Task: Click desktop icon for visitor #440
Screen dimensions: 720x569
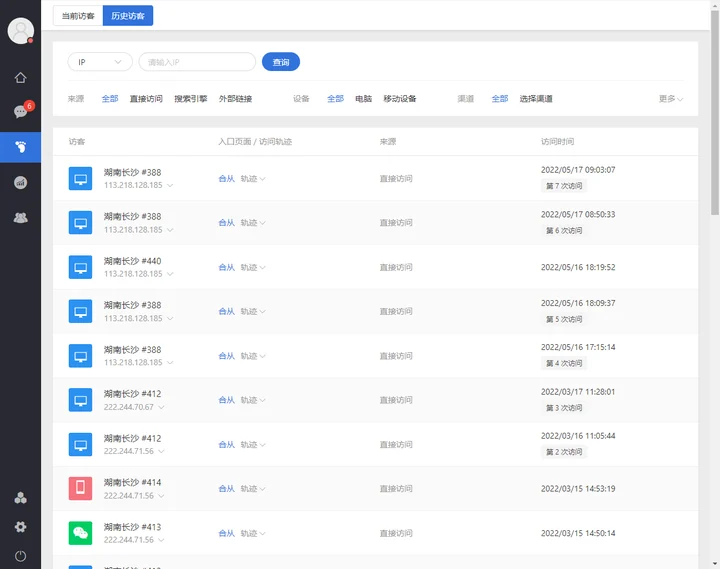Action: 80,267
